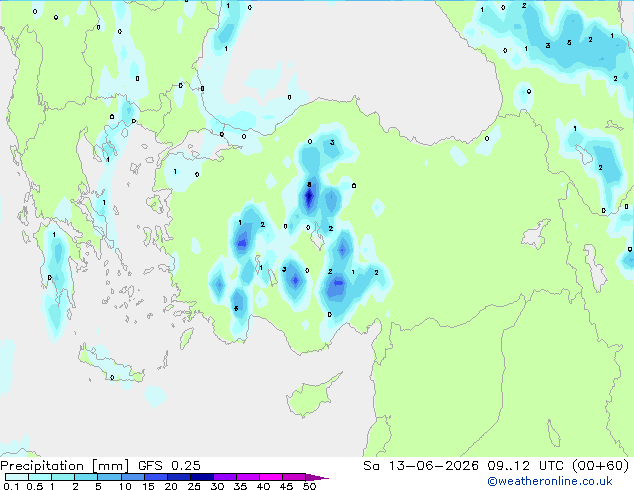
Task: Click the 45–50 mm legend color swatch
Action: point(294,477)
